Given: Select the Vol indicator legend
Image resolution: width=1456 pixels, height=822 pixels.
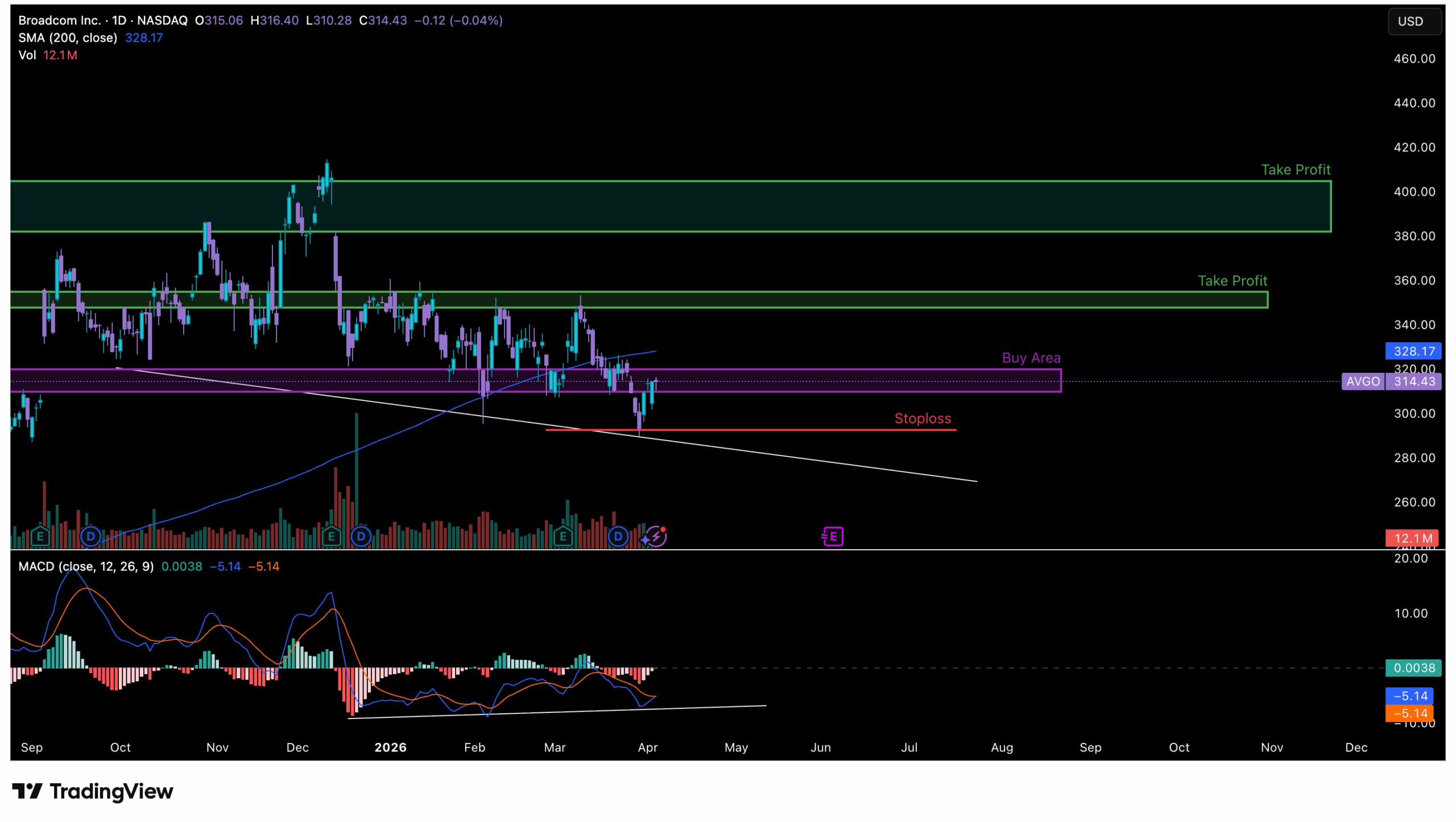Looking at the screenshot, I should [27, 56].
